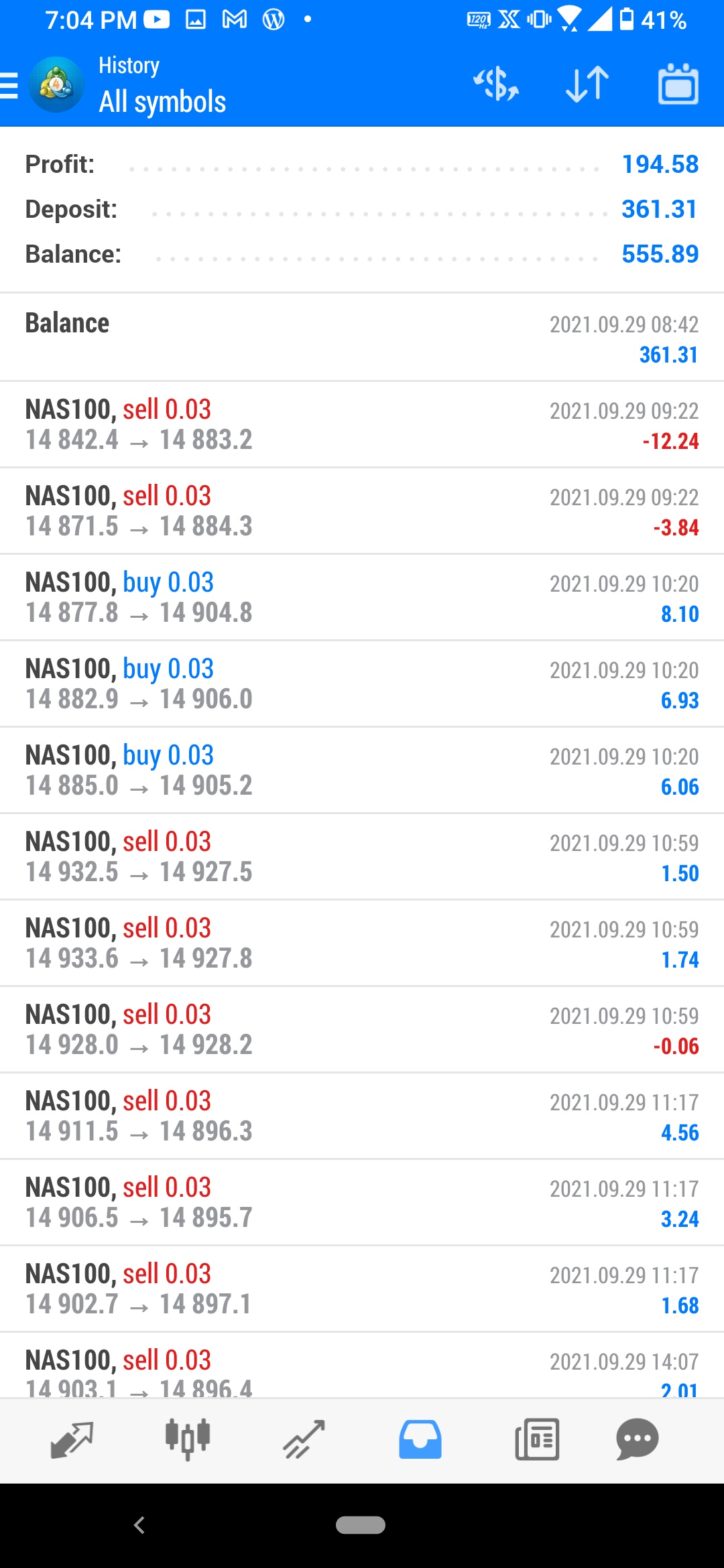Tap the MetaTrader app logo

coord(56,85)
